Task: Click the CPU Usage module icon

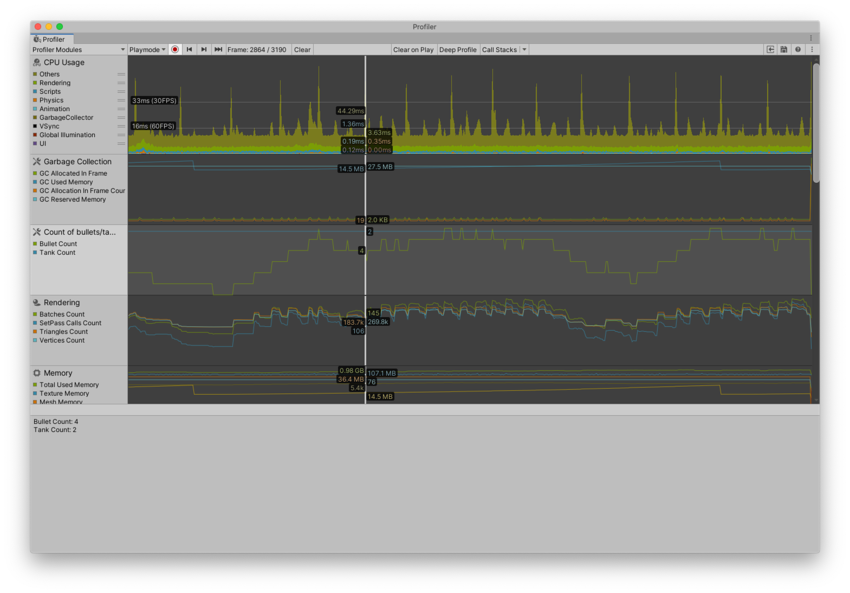Action: click(x=35, y=62)
